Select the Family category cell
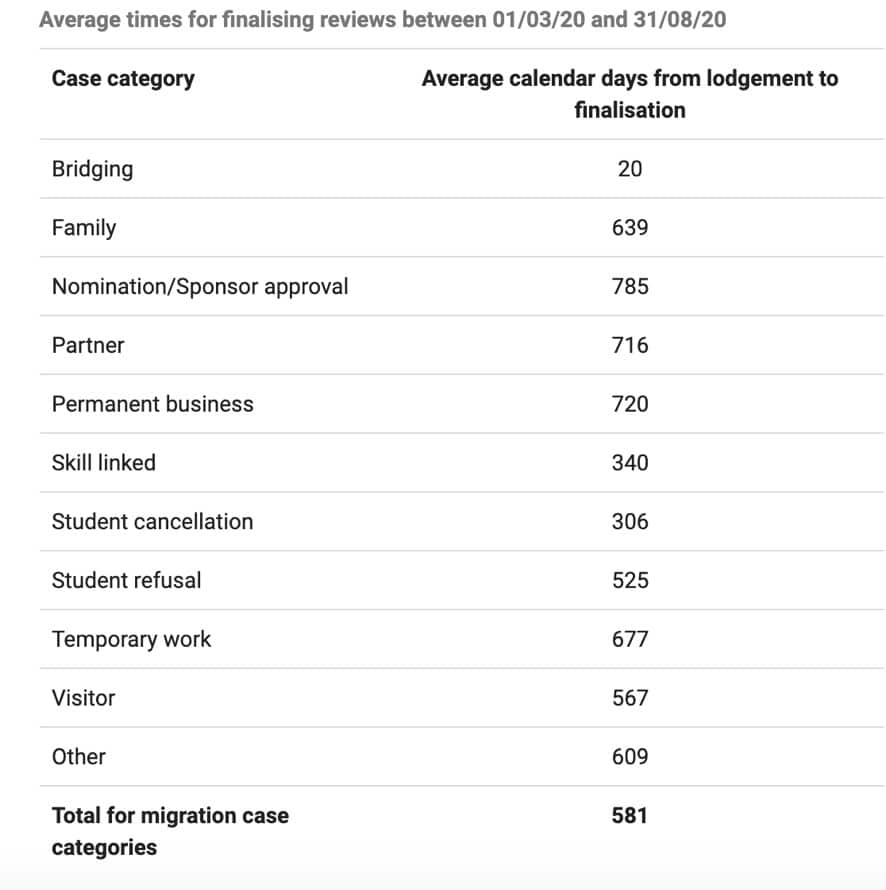 point(84,228)
